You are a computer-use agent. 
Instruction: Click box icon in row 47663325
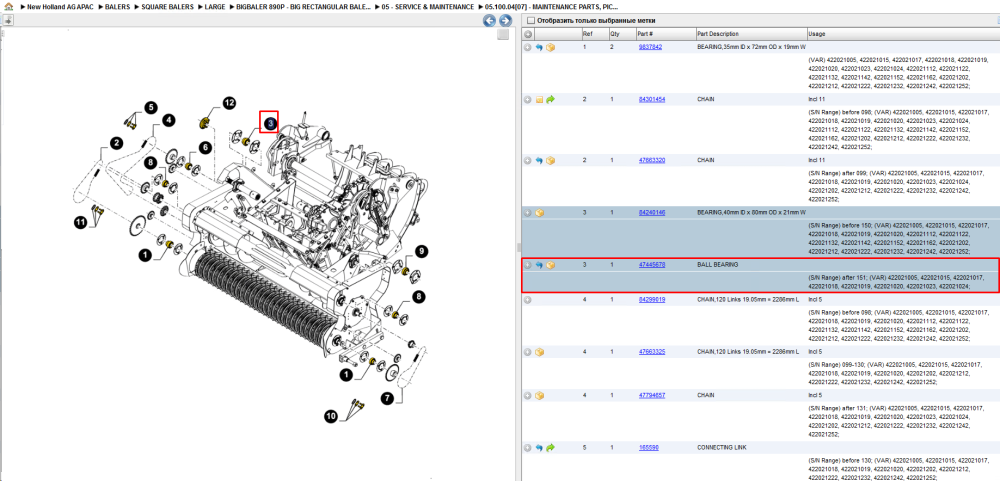pyautogui.click(x=539, y=352)
